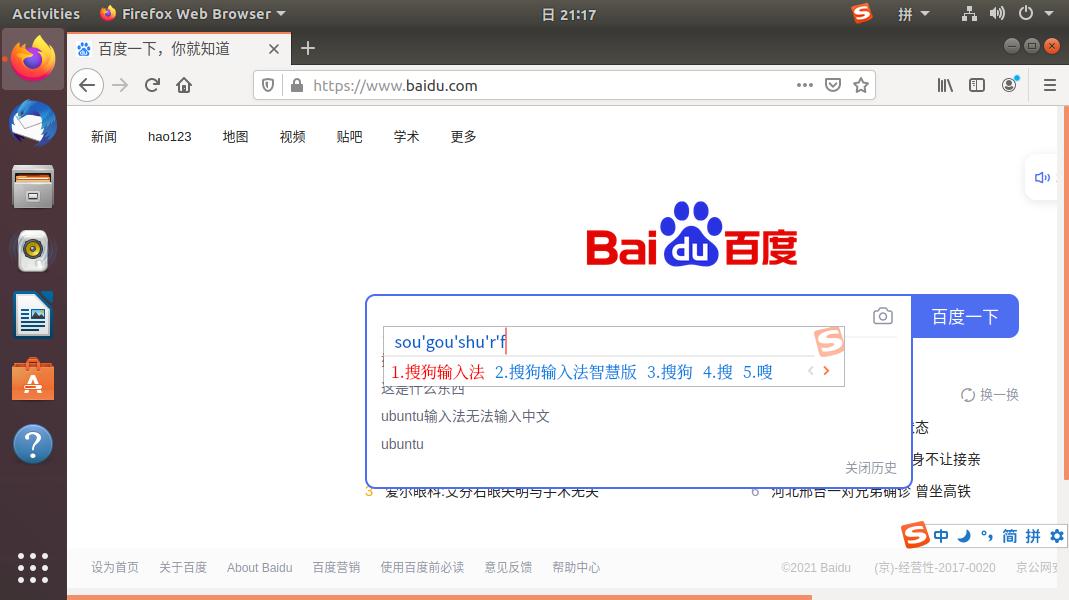Click the camera icon for image search

883,315
